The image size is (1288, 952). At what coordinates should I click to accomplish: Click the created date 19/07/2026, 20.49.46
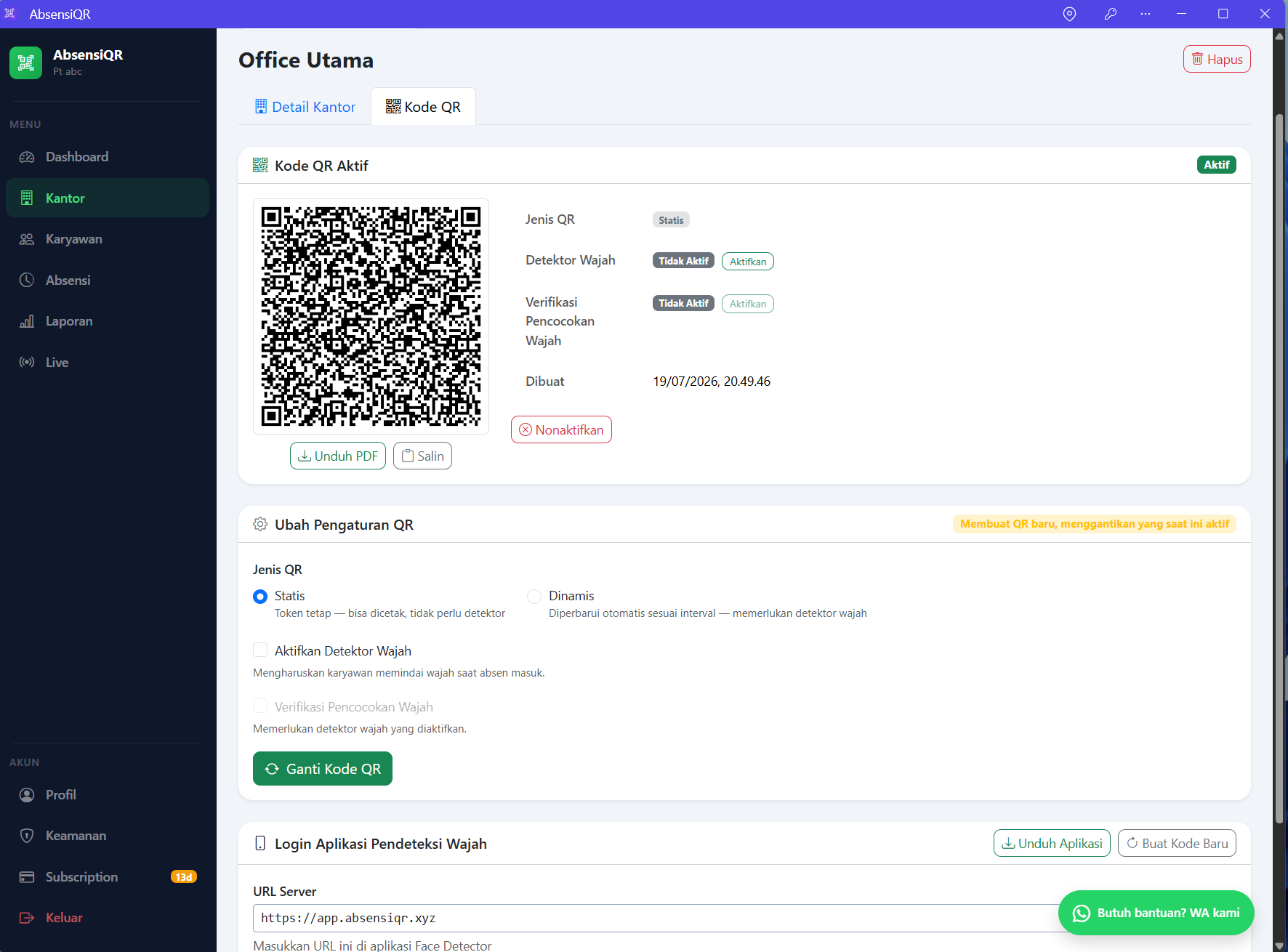click(712, 382)
